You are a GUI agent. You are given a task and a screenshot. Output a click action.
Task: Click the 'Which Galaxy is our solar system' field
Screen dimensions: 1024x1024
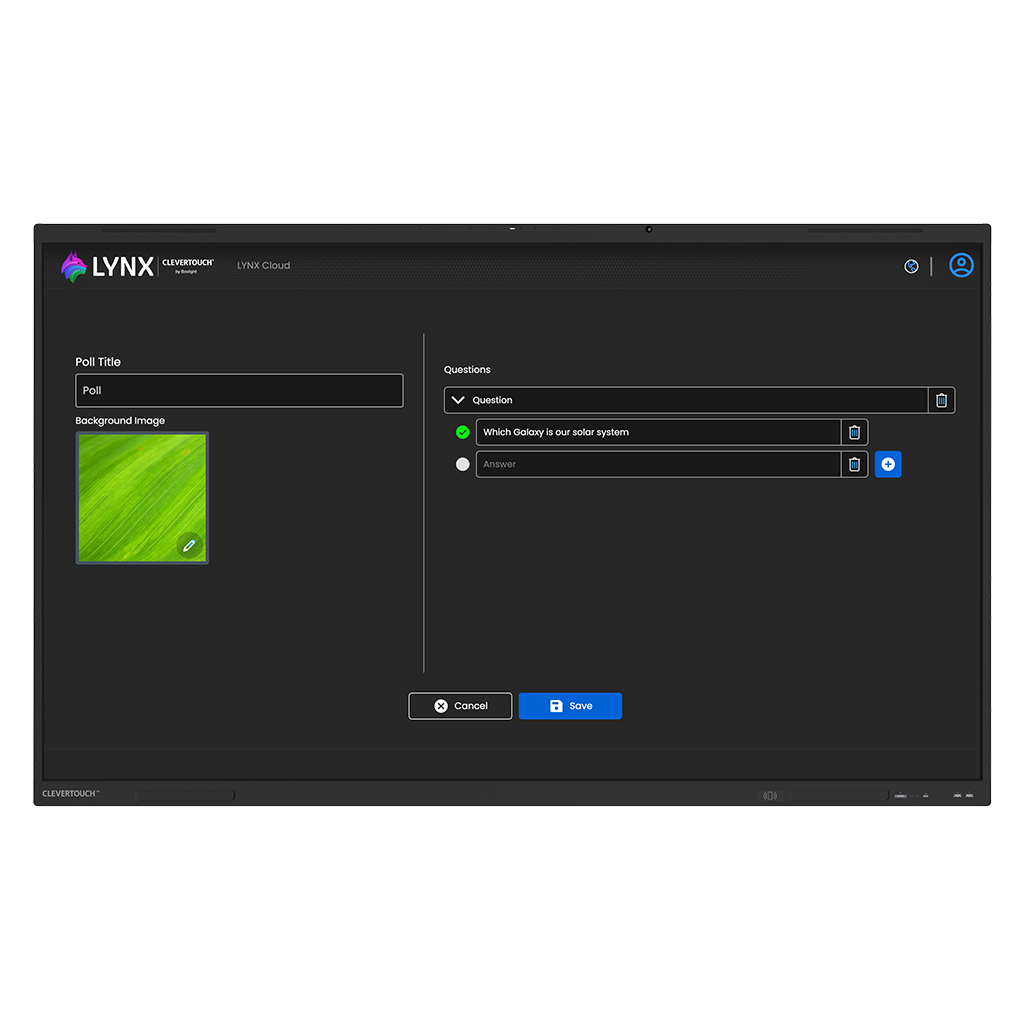(657, 432)
